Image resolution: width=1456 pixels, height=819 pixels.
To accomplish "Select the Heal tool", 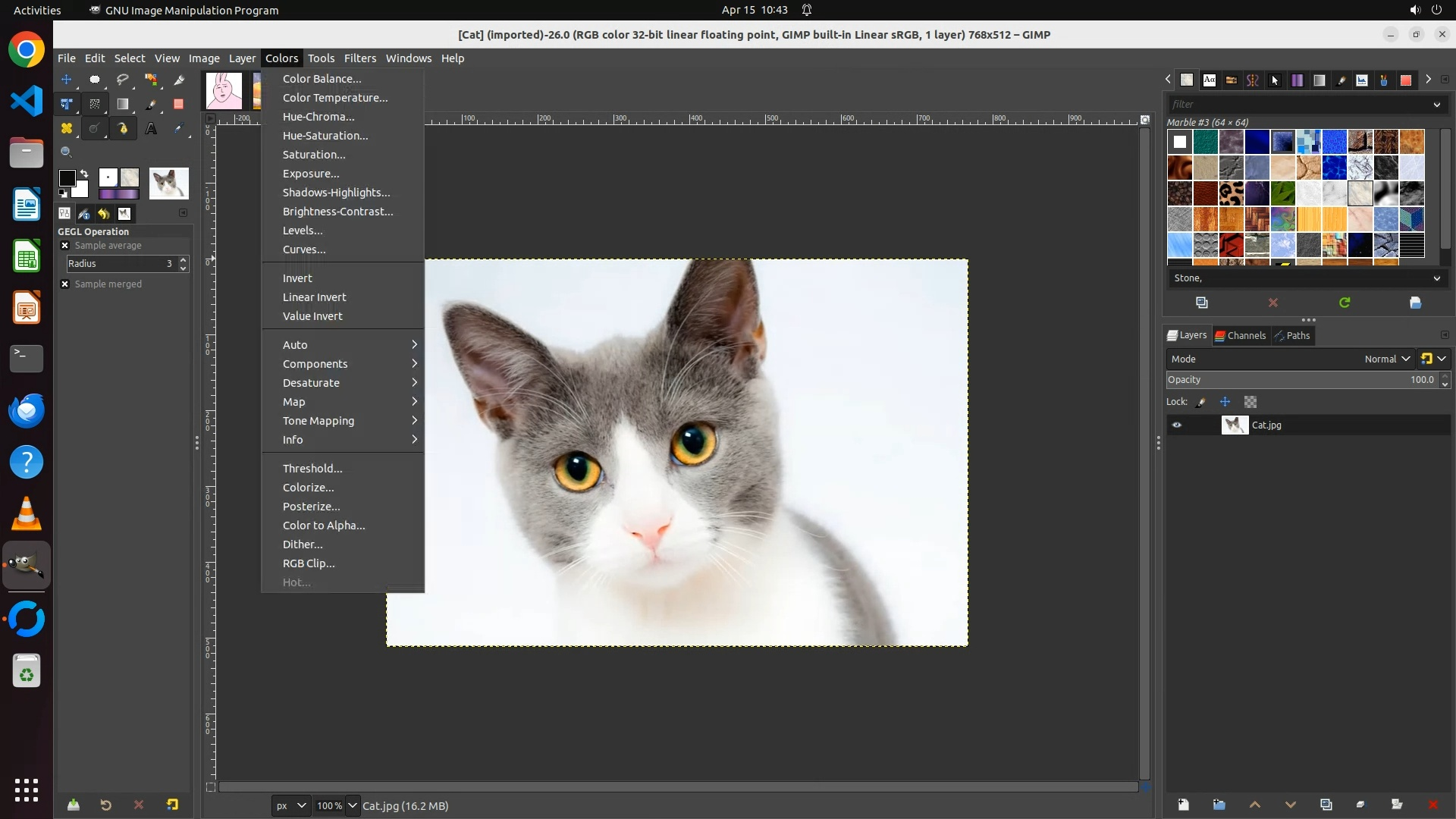I will pyautogui.click(x=67, y=129).
